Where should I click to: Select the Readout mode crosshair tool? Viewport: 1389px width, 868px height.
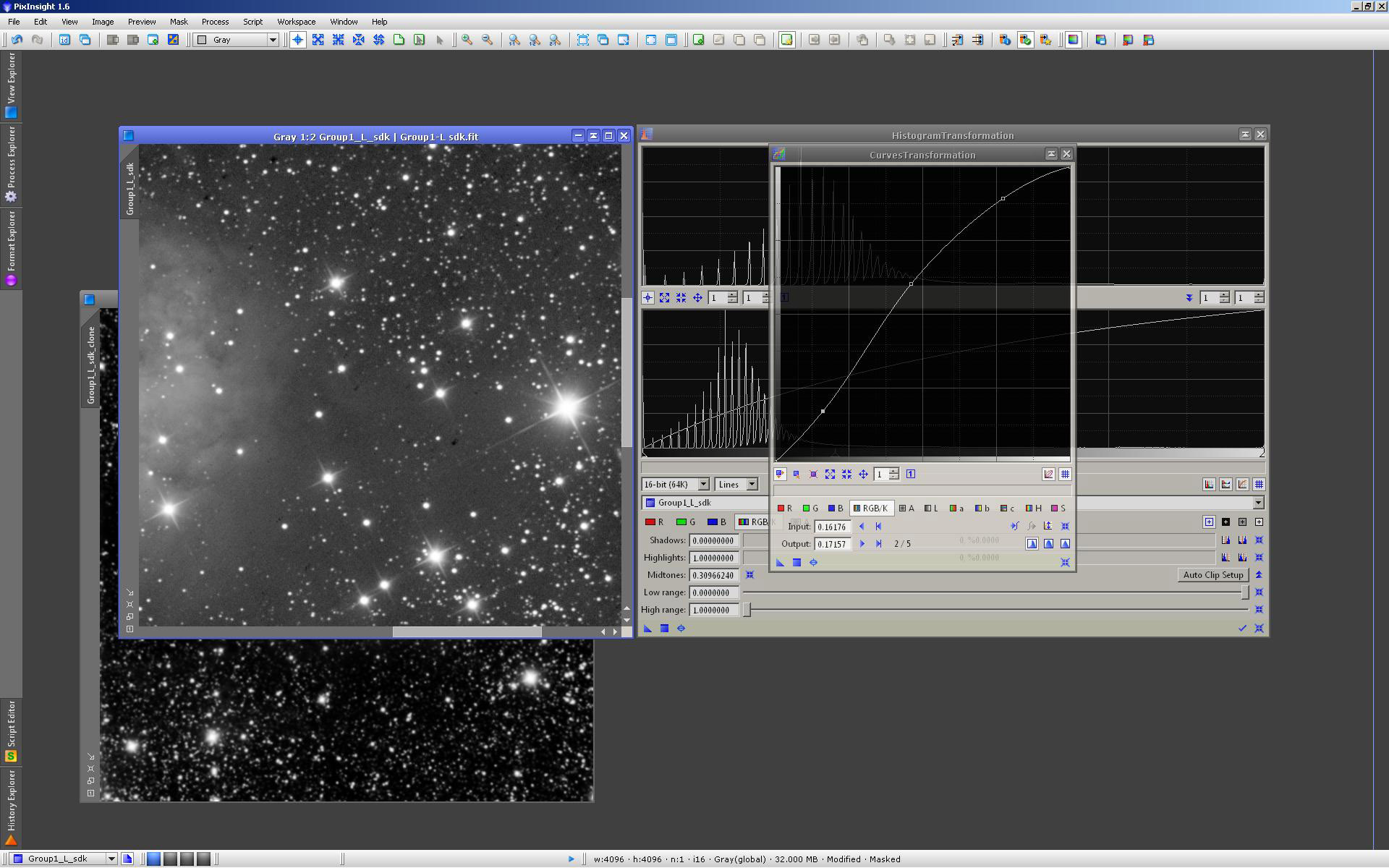[x=297, y=40]
